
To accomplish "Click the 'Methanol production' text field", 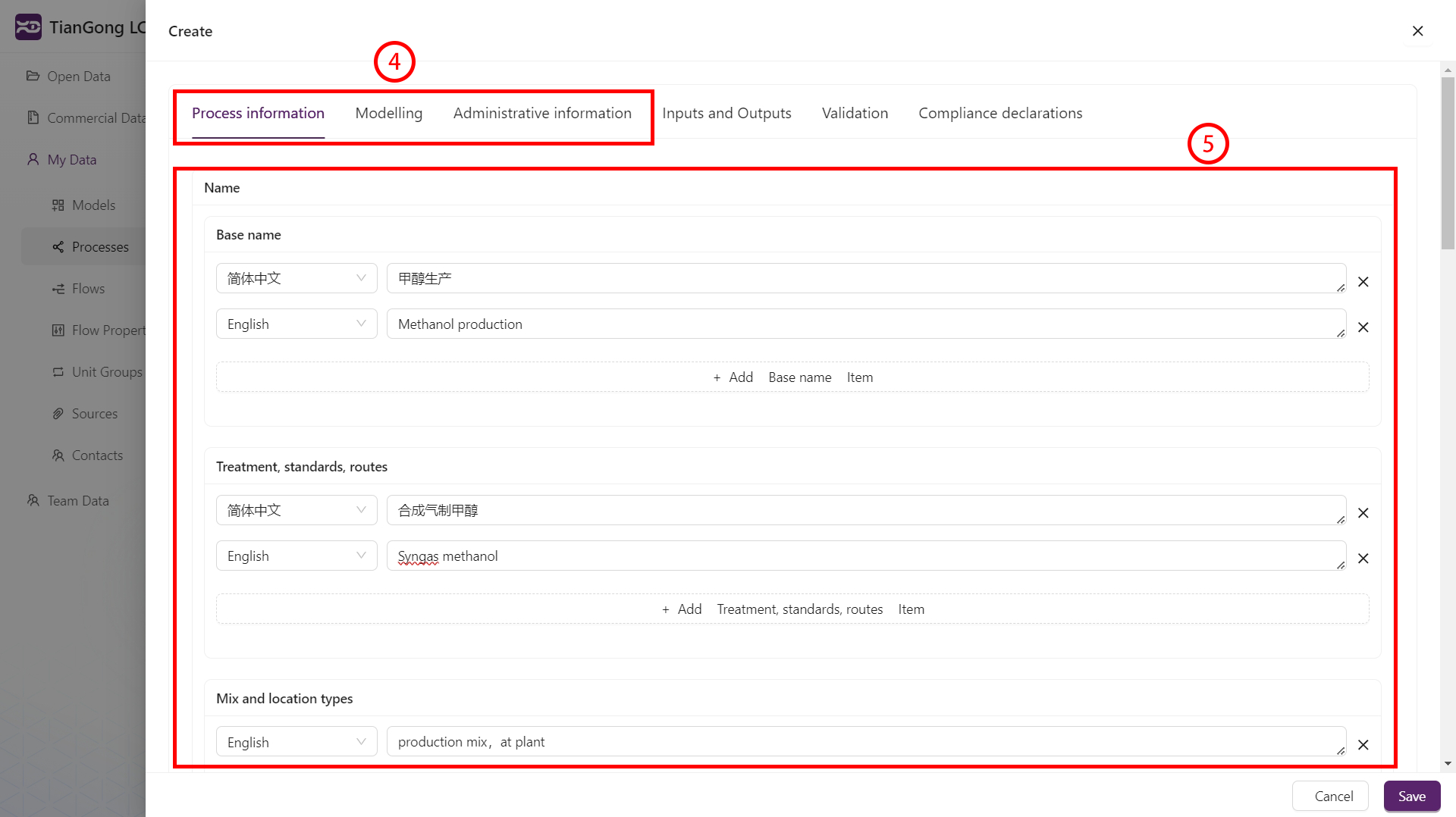I will click(864, 324).
